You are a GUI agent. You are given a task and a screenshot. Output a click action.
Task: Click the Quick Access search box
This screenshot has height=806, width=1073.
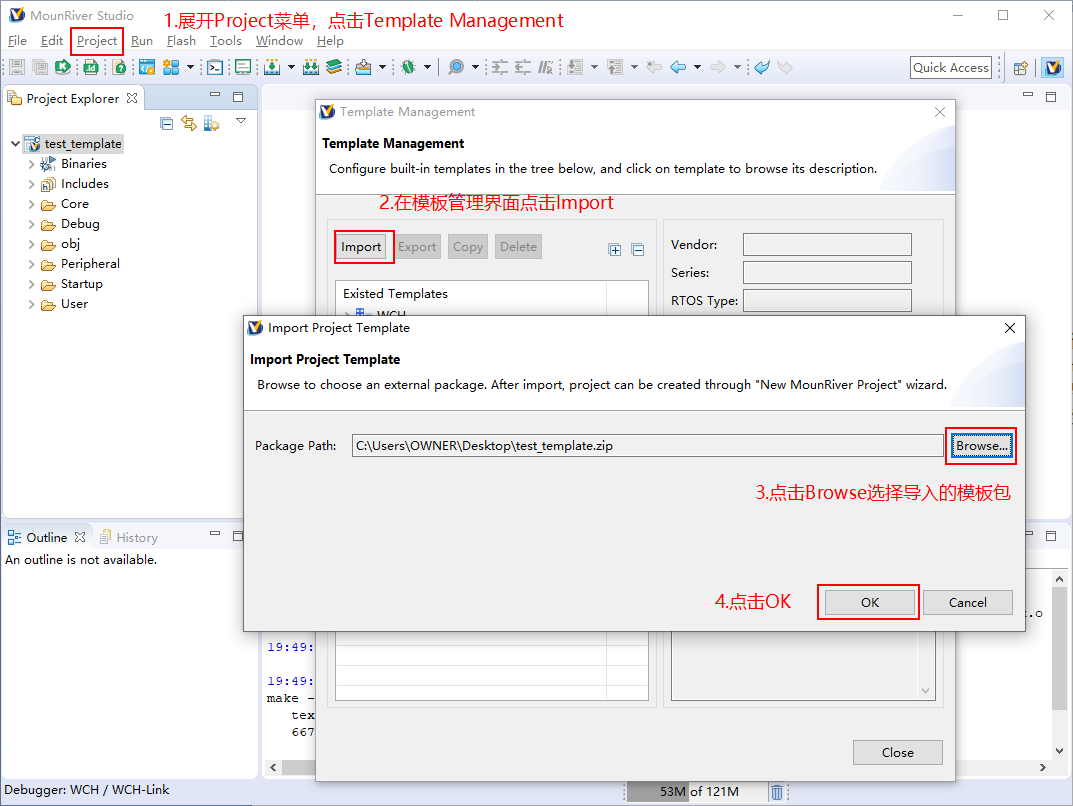(951, 68)
